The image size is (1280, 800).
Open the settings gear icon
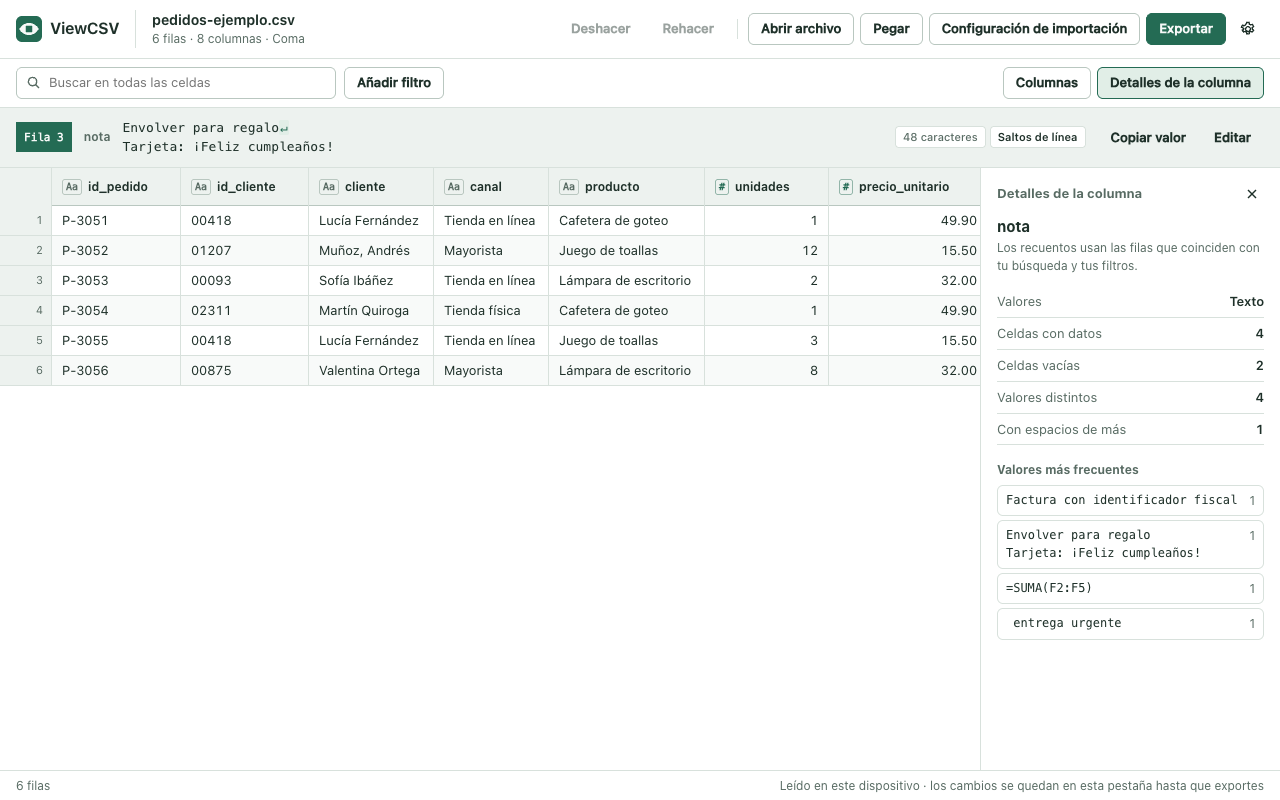click(1247, 29)
